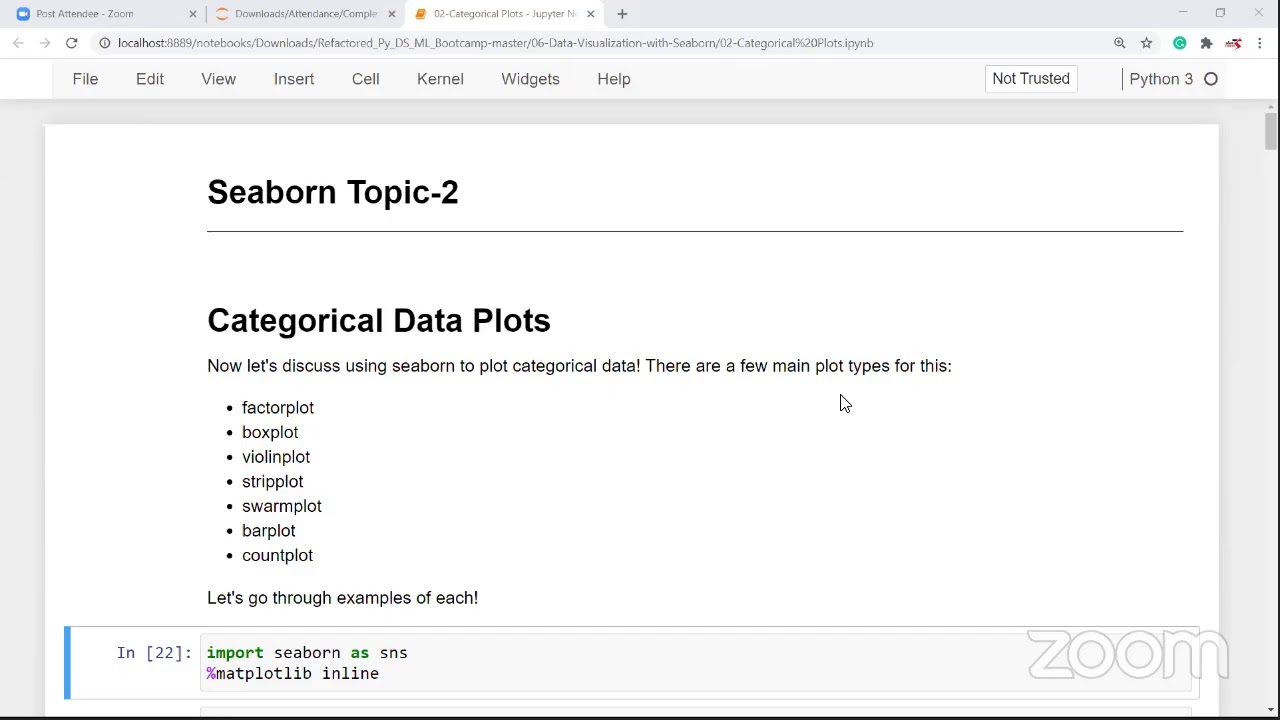This screenshot has width=1280, height=720.
Task: Click the countplot list item
Action: point(277,556)
